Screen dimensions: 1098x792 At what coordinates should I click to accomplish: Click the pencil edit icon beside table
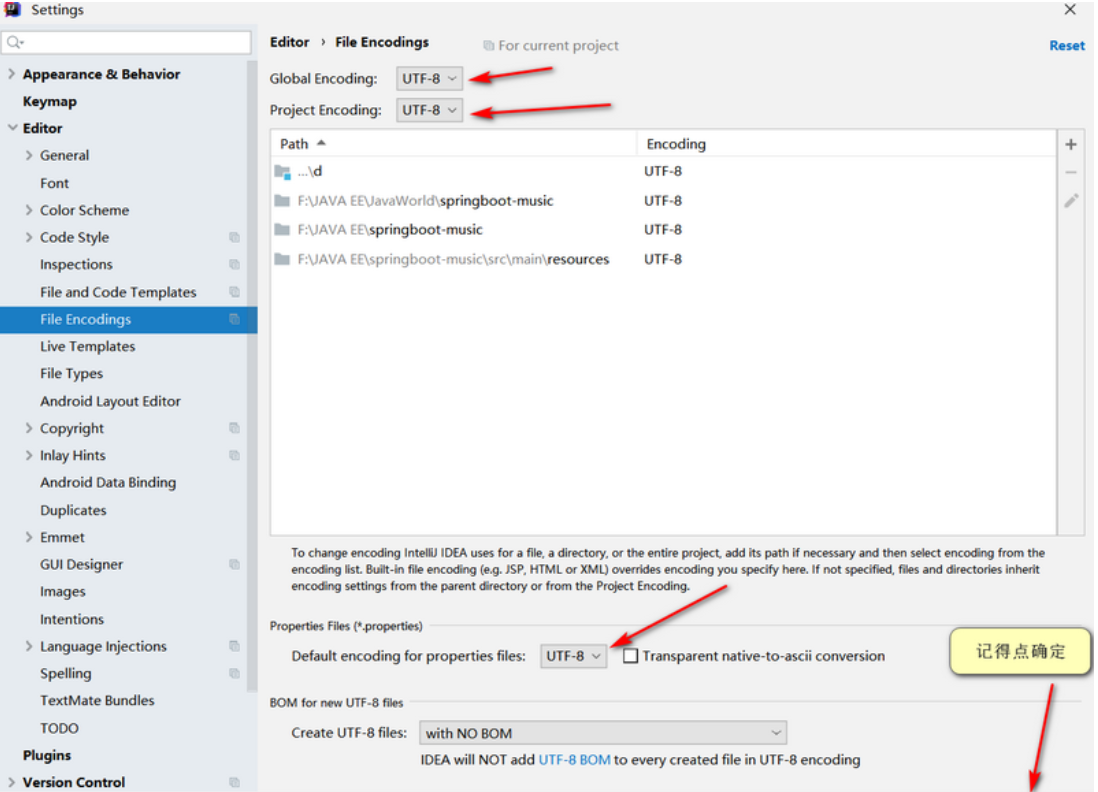point(1071,201)
